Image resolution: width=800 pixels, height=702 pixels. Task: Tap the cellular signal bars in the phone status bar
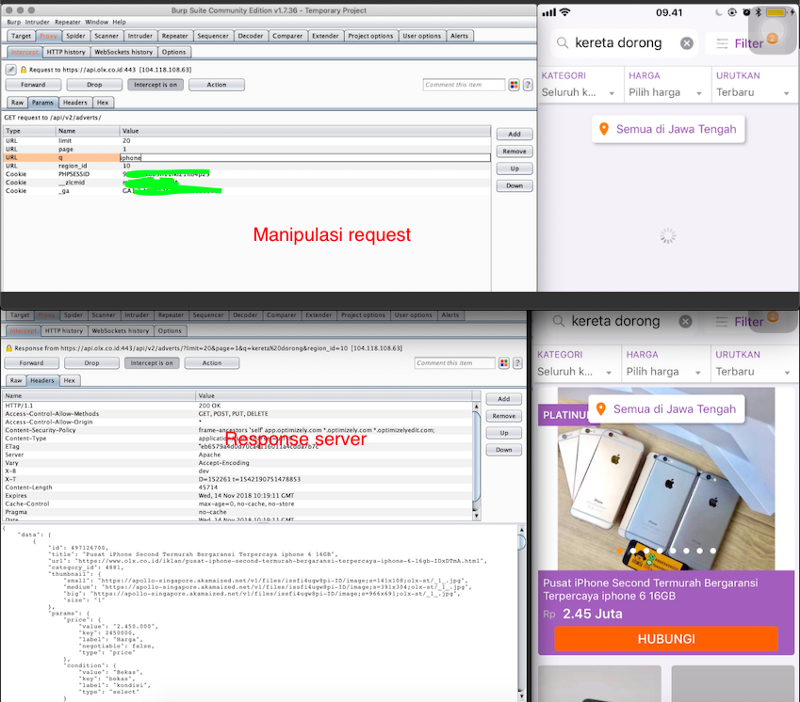click(549, 12)
